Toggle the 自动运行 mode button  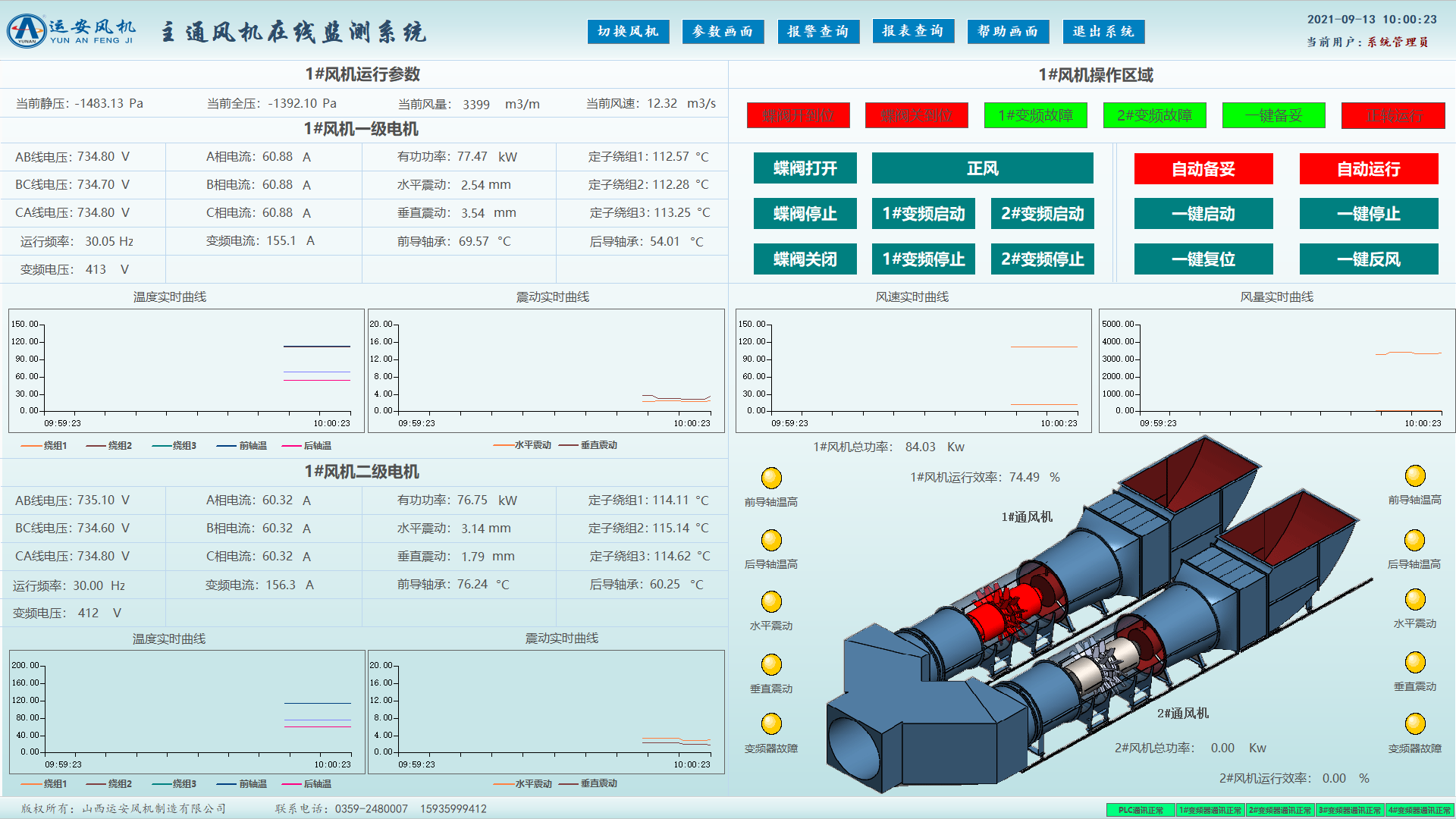(x=1368, y=168)
